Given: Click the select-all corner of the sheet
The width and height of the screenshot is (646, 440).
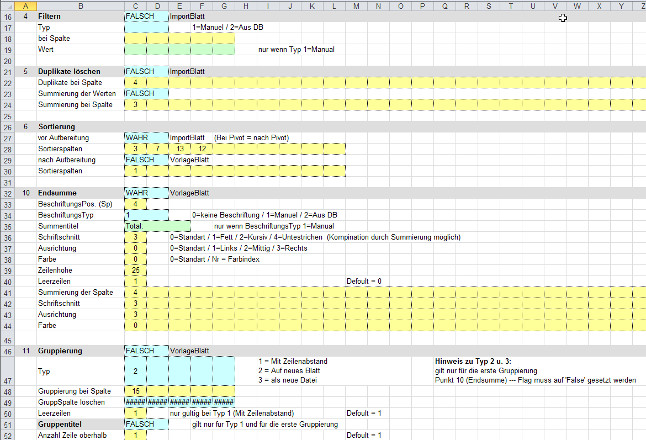Looking at the screenshot, I should (x=6, y=7).
